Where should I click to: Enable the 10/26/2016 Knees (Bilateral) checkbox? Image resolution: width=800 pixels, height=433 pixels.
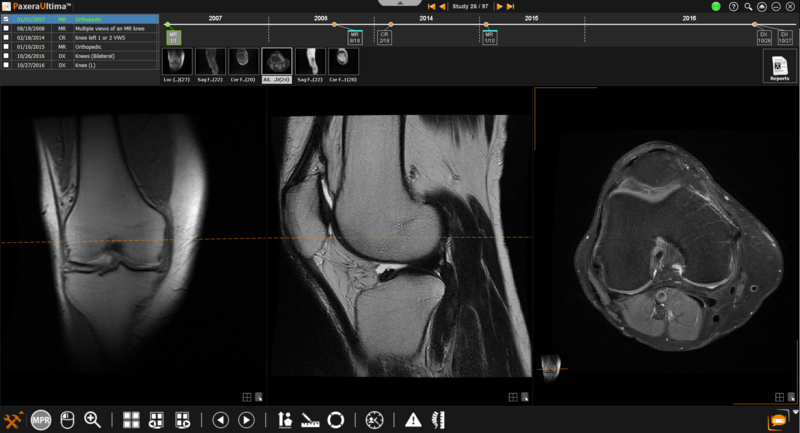click(x=6, y=55)
